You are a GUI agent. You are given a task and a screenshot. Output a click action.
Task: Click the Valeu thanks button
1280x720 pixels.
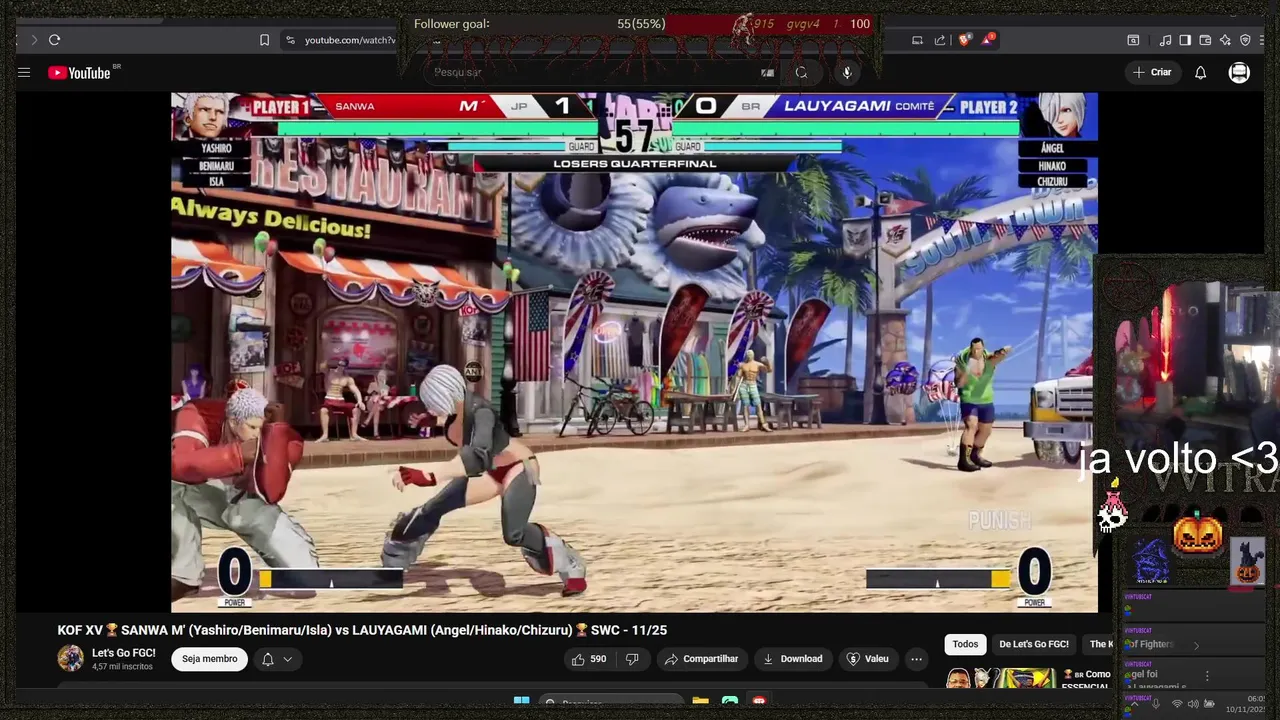[867, 659]
